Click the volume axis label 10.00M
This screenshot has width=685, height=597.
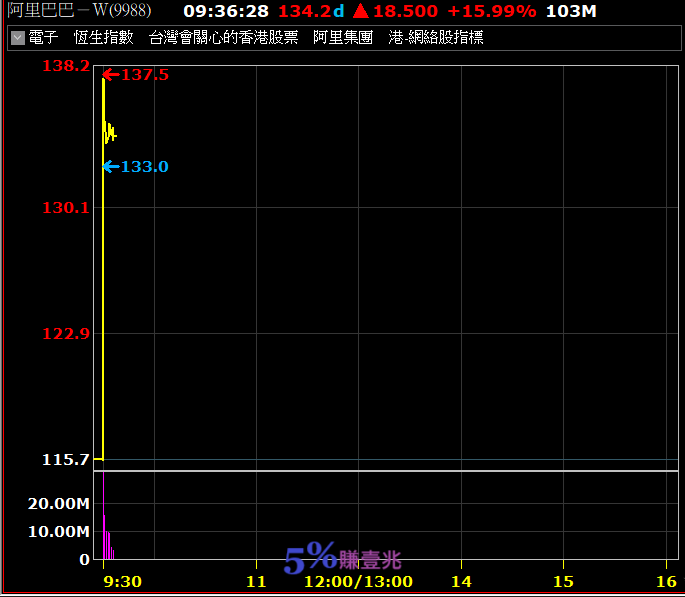pos(59,531)
